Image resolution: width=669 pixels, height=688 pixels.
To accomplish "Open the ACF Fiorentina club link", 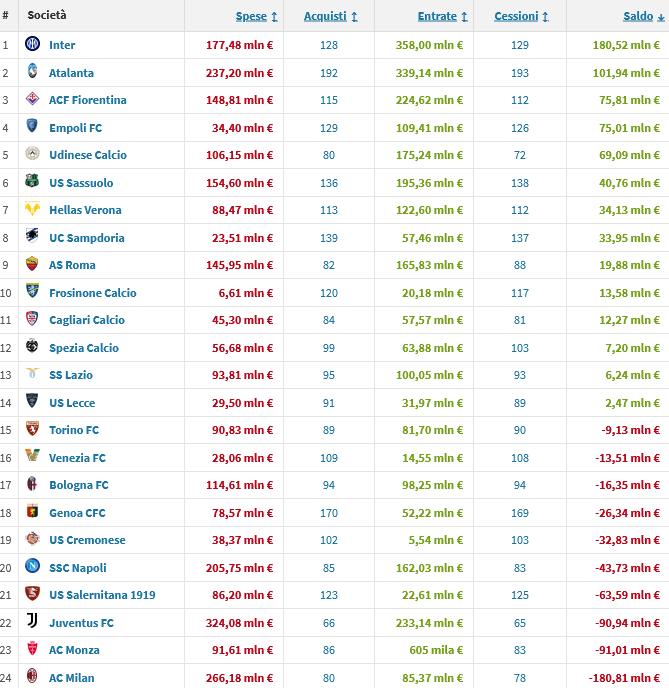I will tap(88, 100).
